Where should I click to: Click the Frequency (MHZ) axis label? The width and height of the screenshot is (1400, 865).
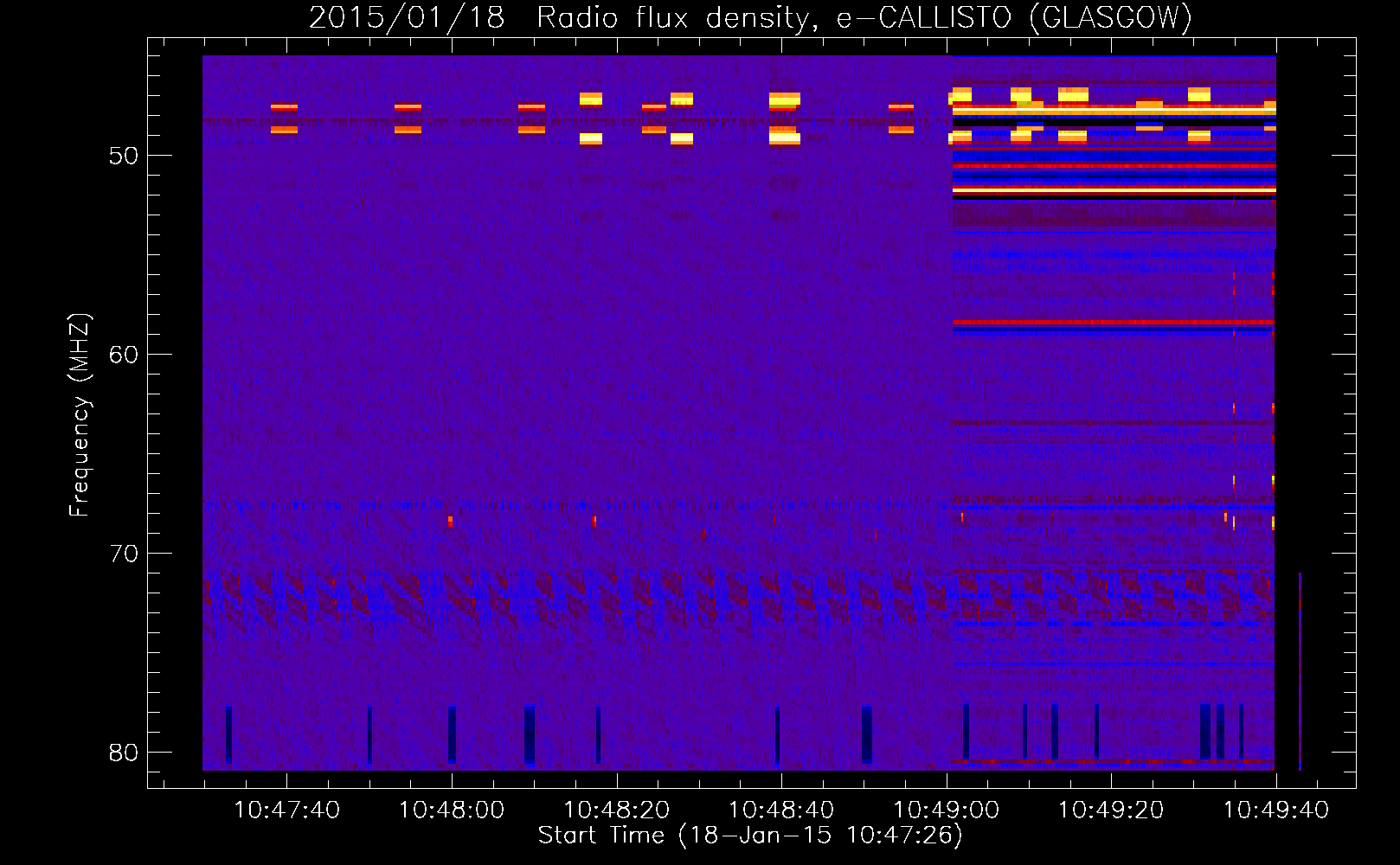(79, 415)
